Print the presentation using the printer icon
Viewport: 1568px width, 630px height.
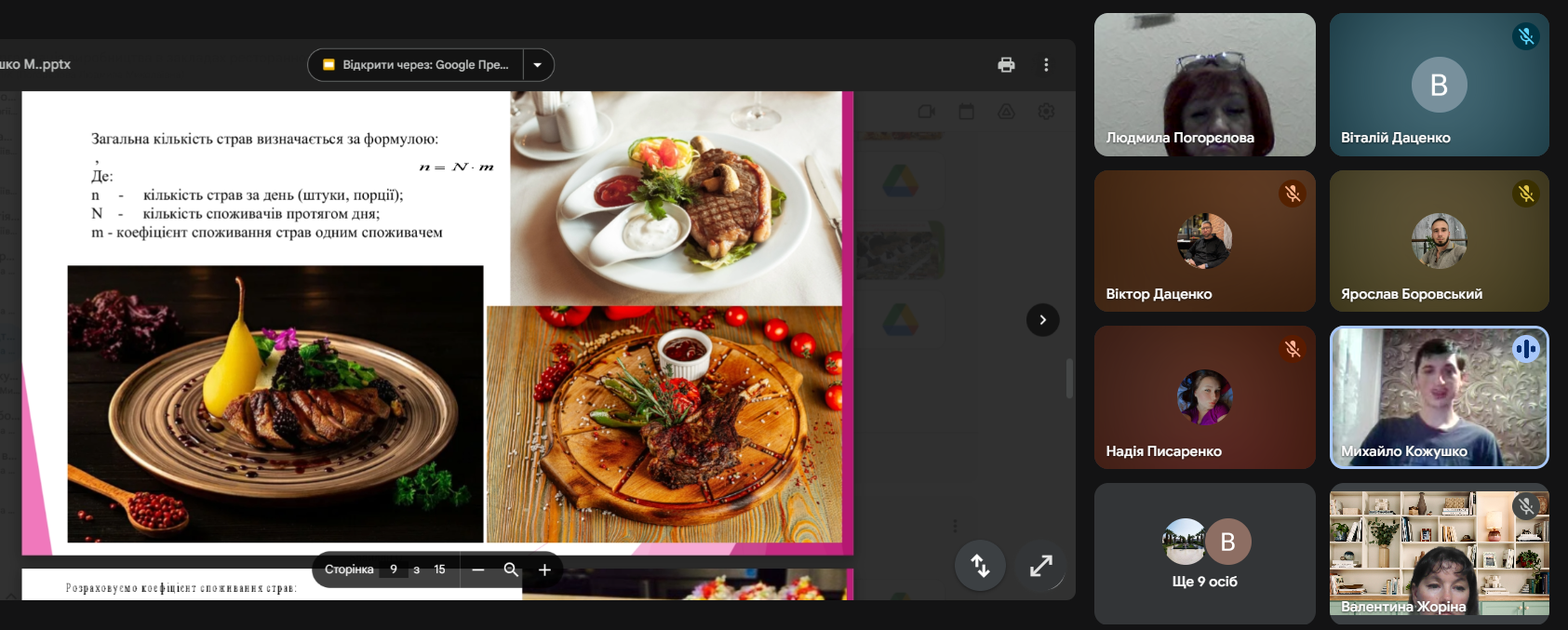[x=1006, y=65]
